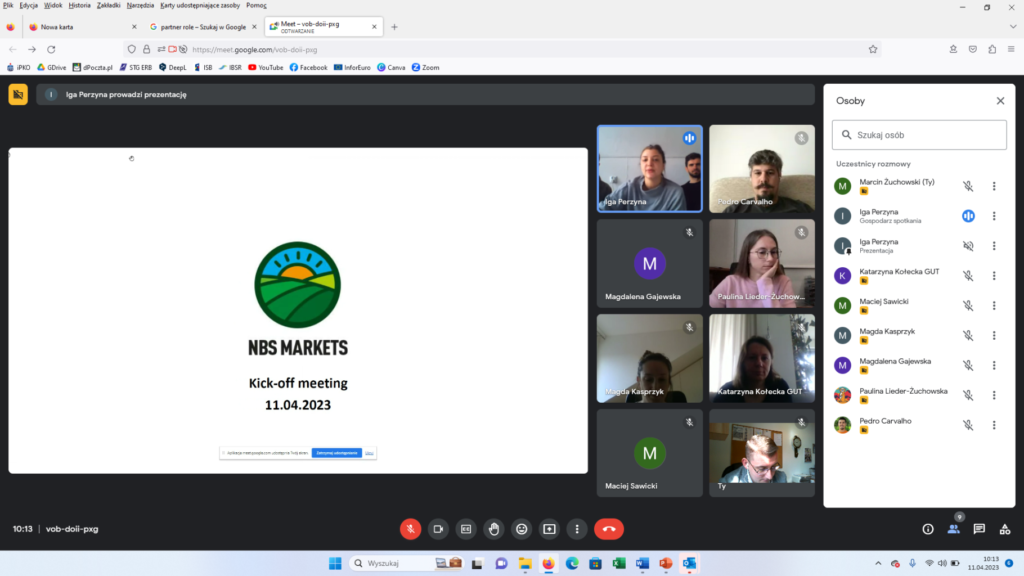
Task: Open DeepL bookmark
Action: 172,67
